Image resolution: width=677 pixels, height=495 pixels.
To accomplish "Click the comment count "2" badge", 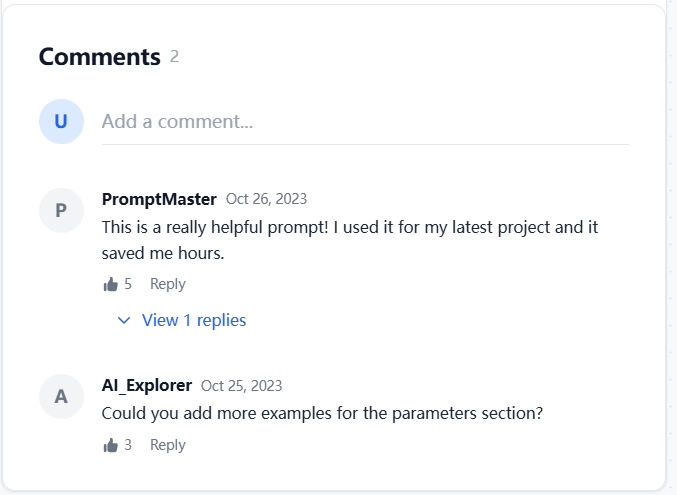I will click(x=174, y=57).
